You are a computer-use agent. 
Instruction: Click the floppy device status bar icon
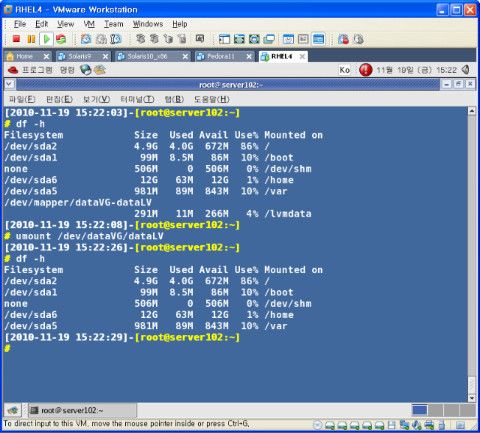(392, 425)
